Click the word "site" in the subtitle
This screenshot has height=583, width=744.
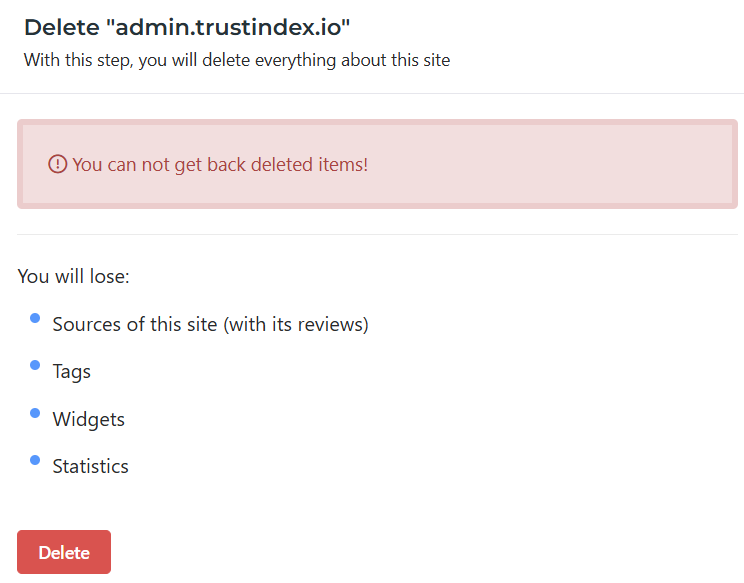(433, 60)
